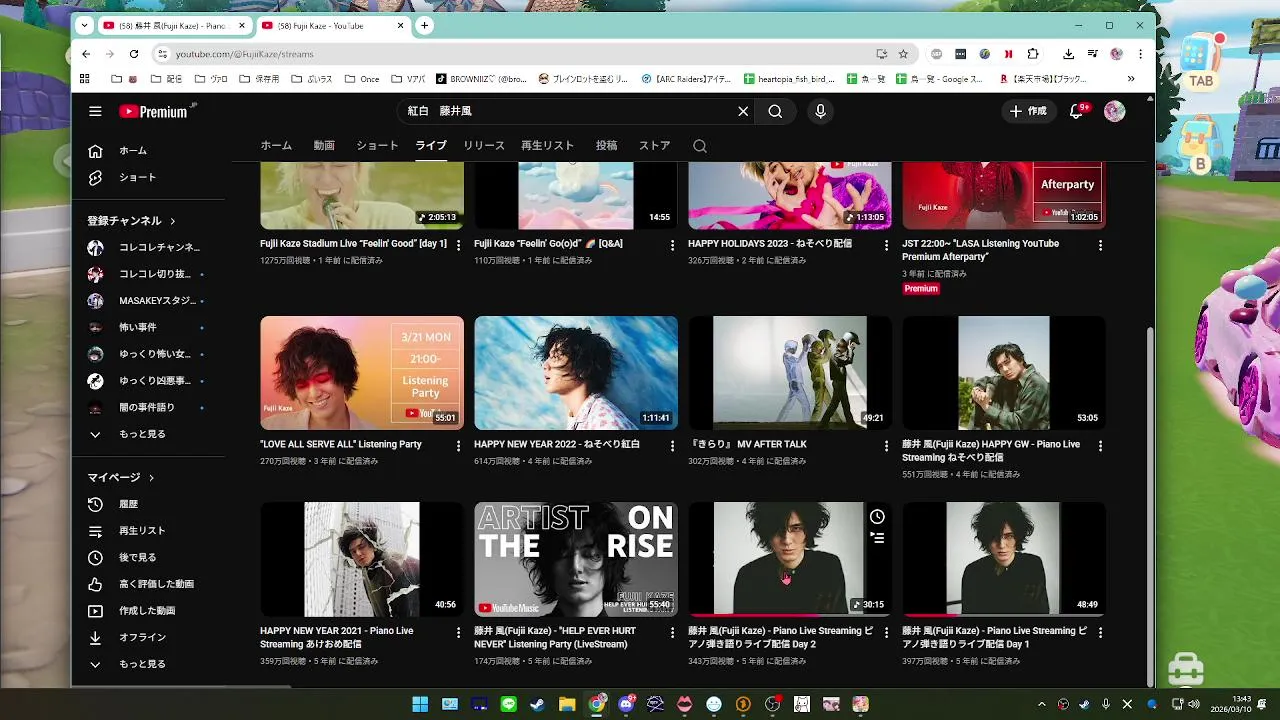Open options menu for Feelin' Good [day 1]
The image size is (1280, 720).
click(459, 245)
